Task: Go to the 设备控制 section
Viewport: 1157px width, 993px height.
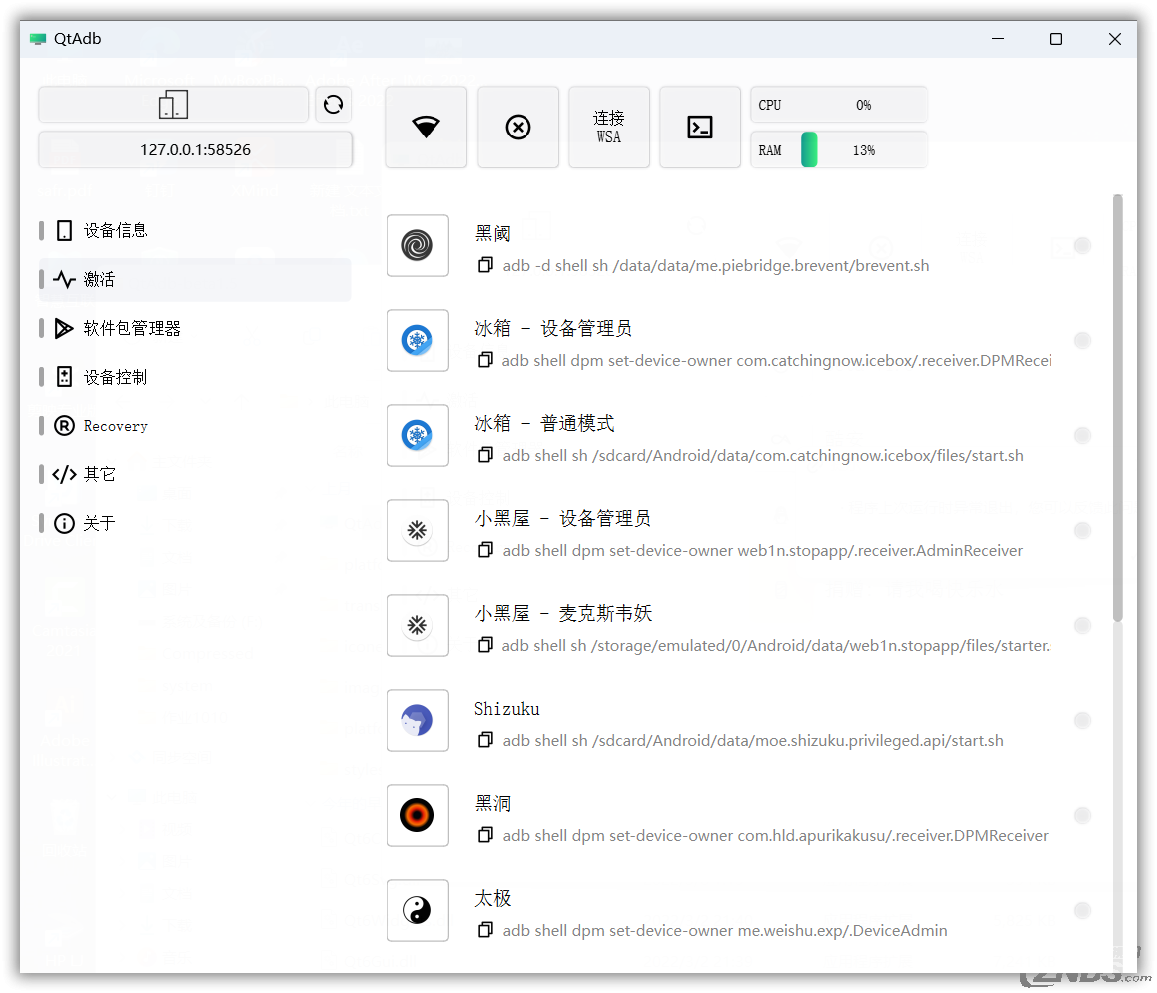Action: point(195,377)
